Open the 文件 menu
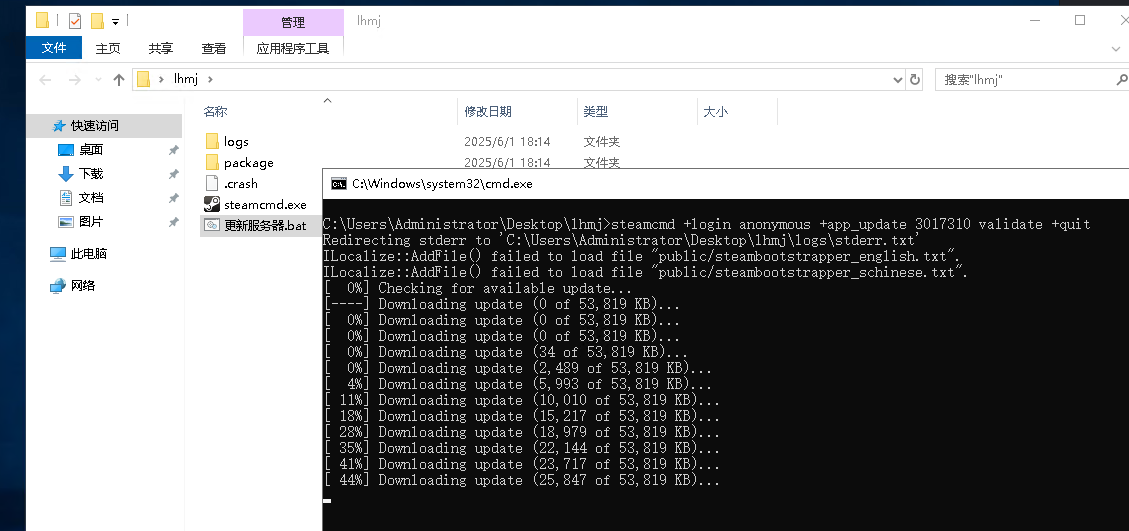 pyautogui.click(x=54, y=48)
